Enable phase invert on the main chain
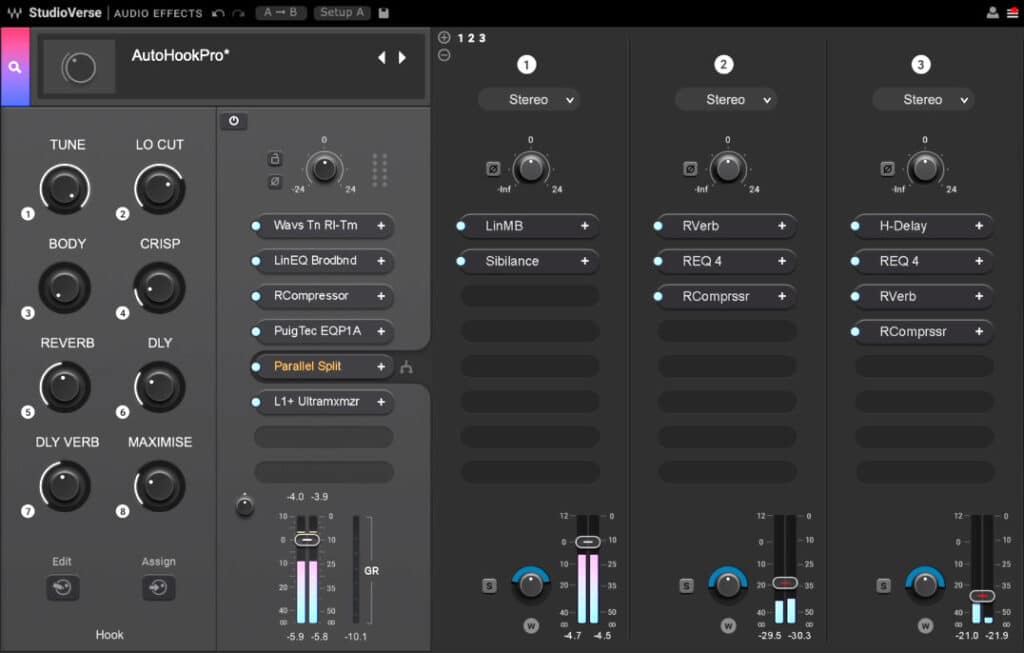Screen dimensions: 1024x653 coord(275,180)
